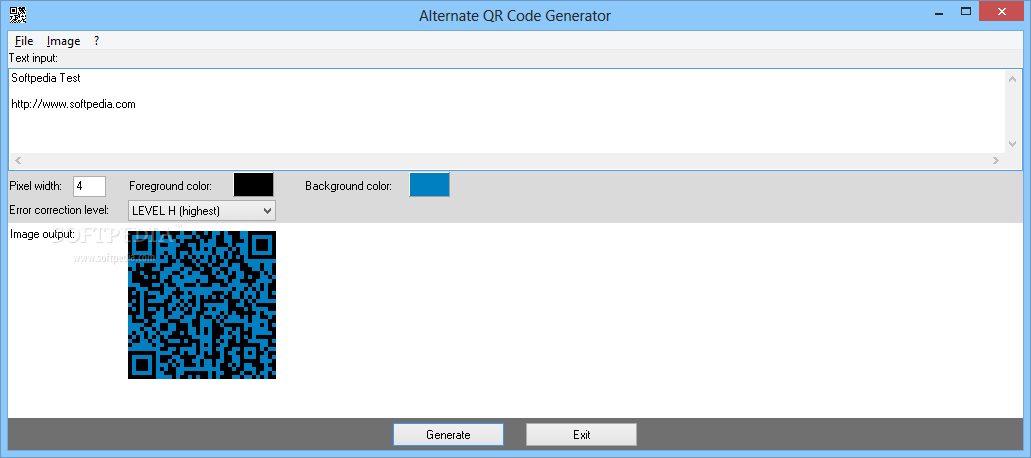Open the Error correction level dropdown
The image size is (1031, 458).
click(x=201, y=210)
